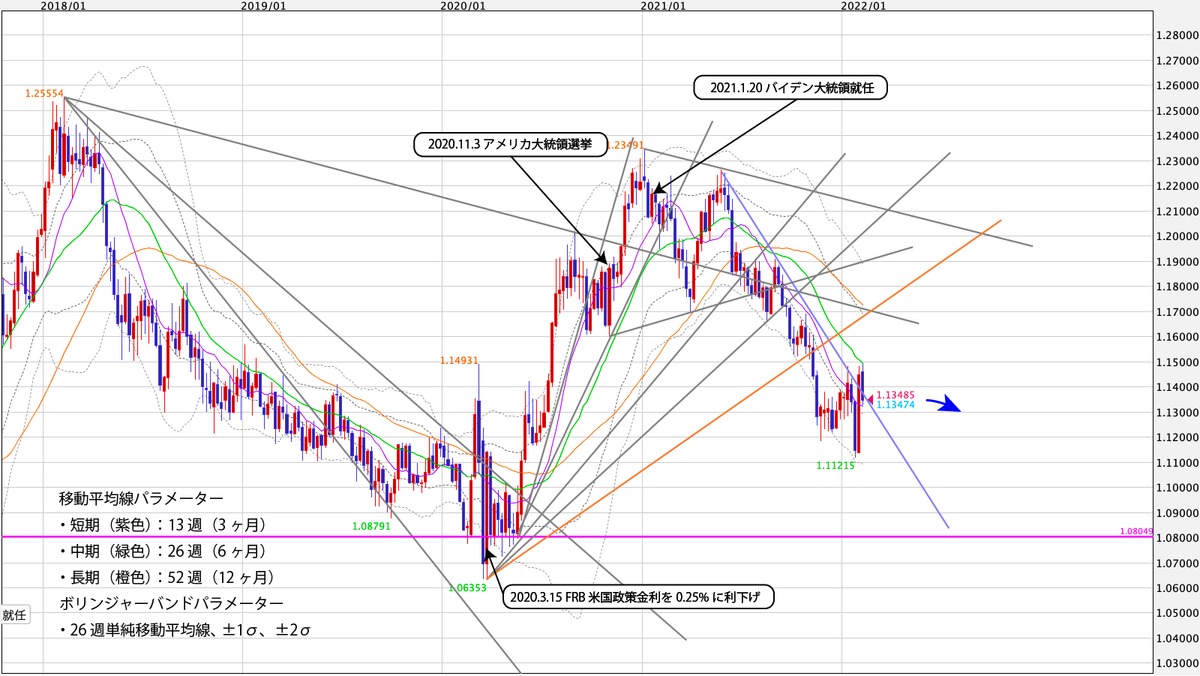Click the 移動平均線パラメーター heading
Image resolution: width=1200 pixels, height=676 pixels.
[x=140, y=497]
